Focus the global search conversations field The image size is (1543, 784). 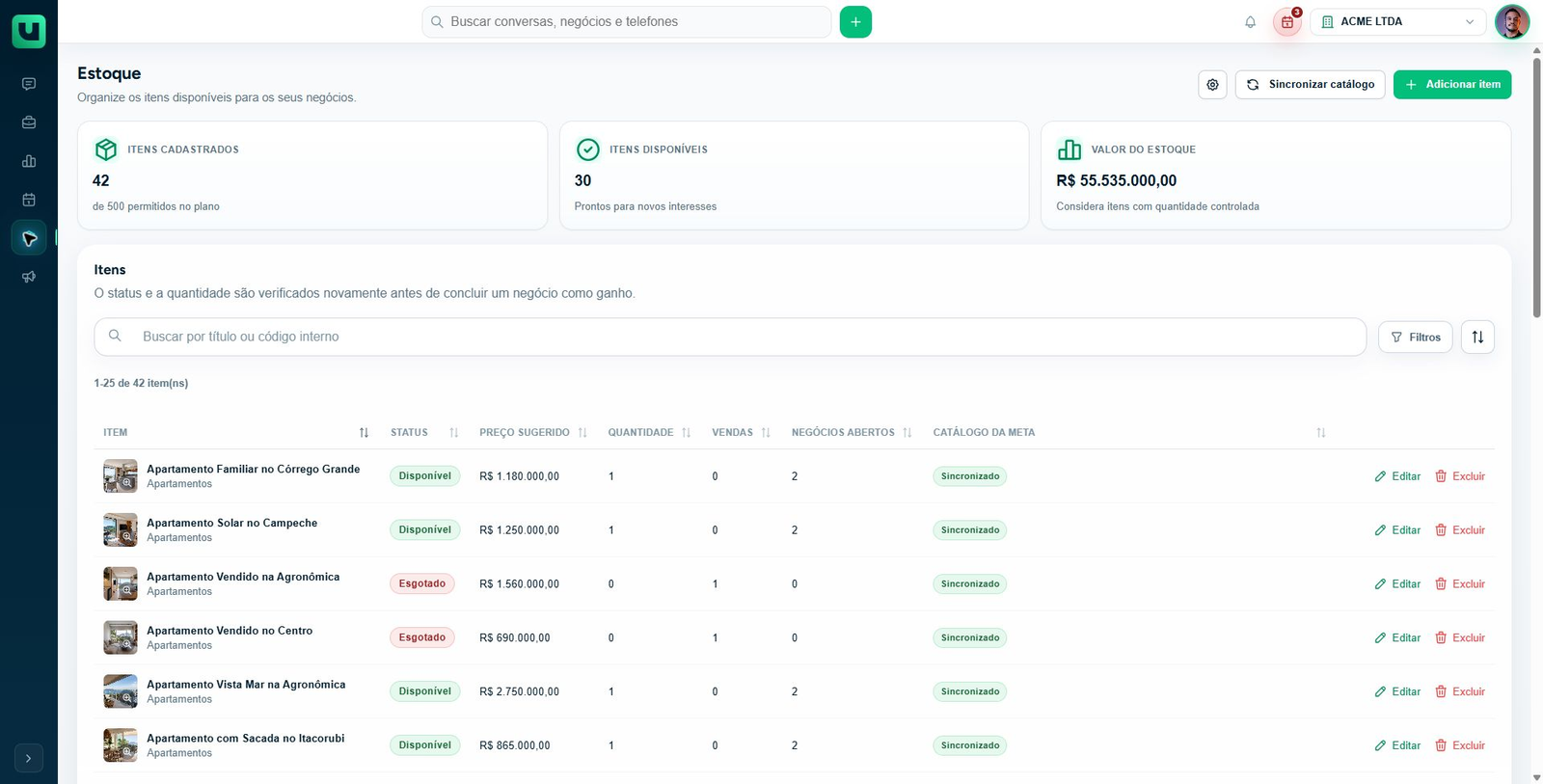pyautogui.click(x=627, y=22)
